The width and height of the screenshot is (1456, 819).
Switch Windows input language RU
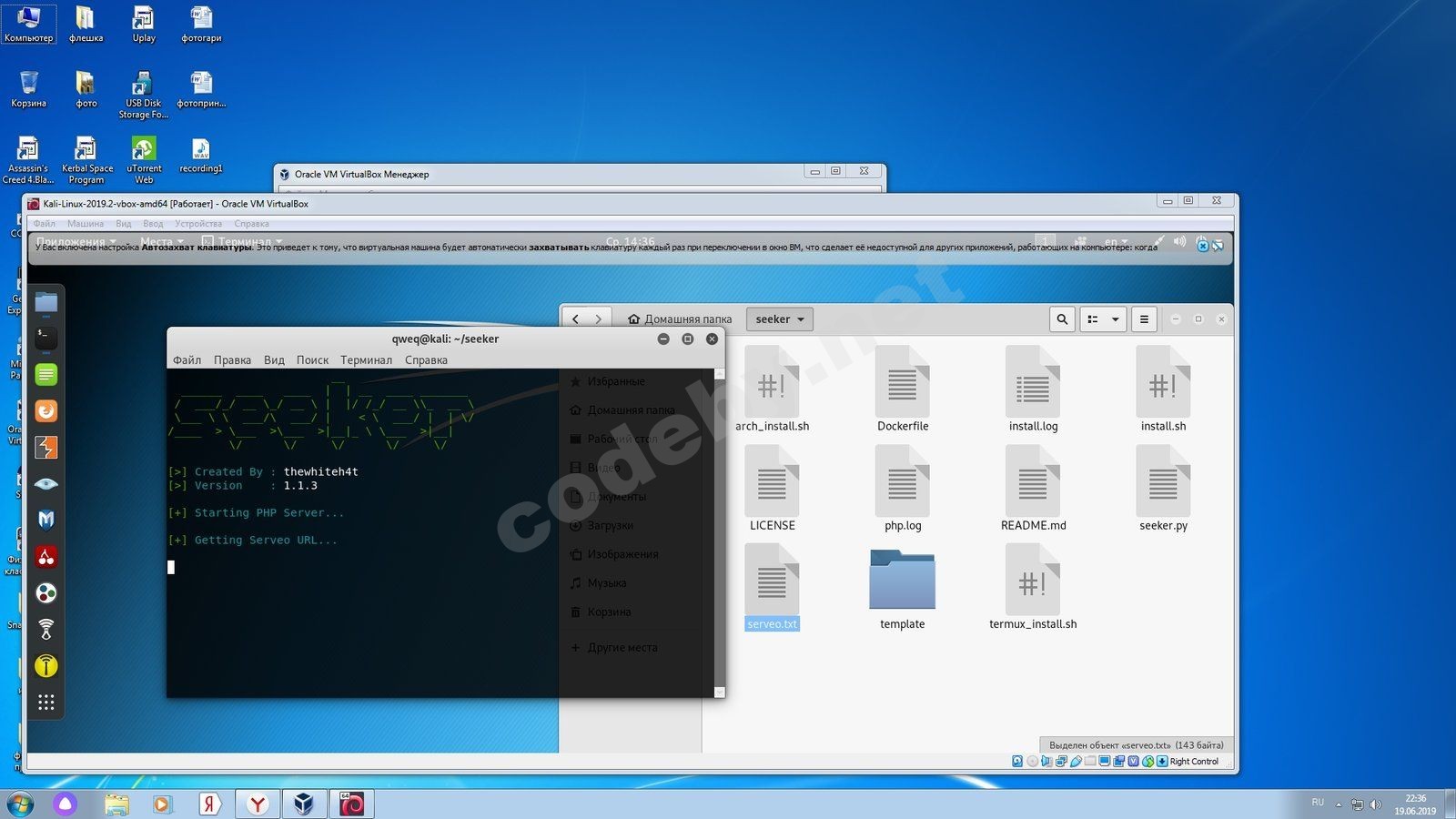point(1318,803)
